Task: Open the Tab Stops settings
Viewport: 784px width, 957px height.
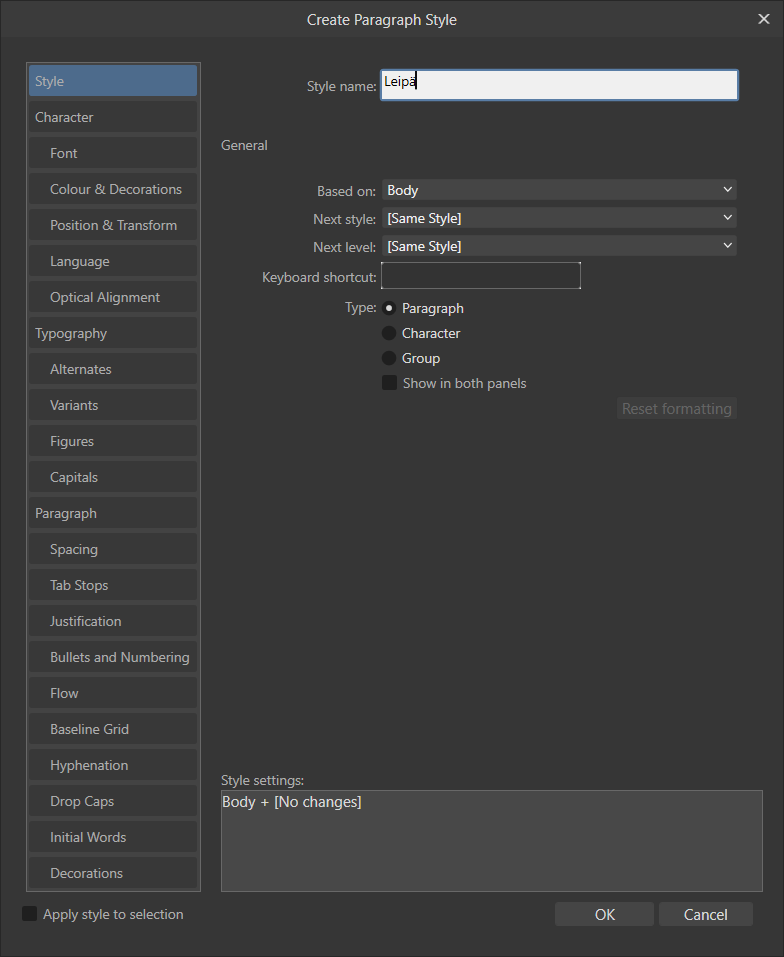Action: click(x=113, y=585)
